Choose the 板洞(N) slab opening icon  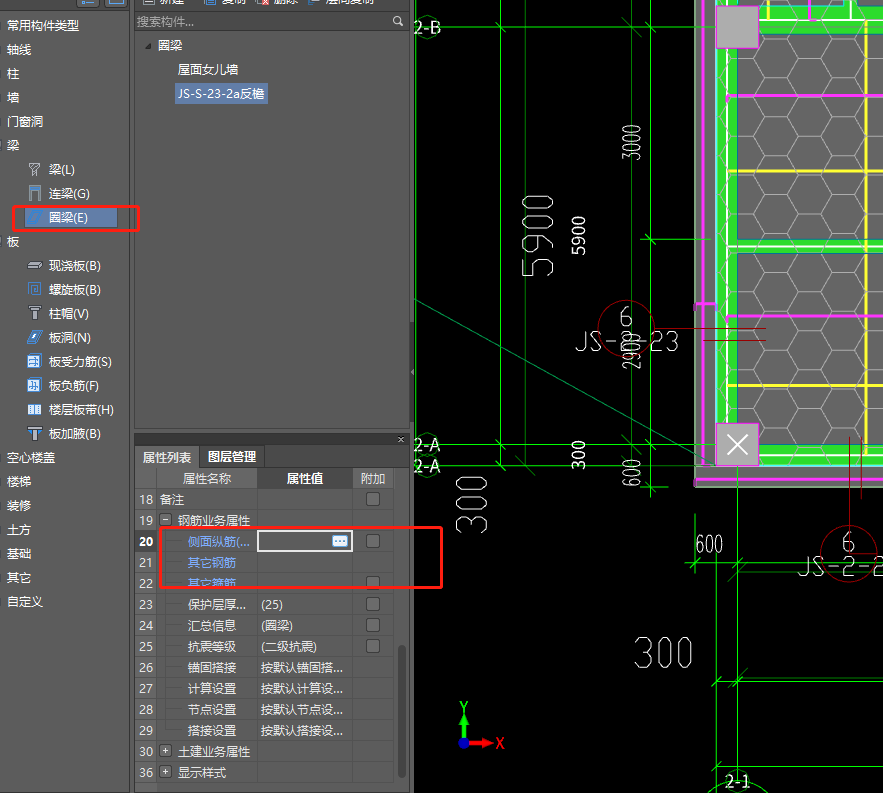pyautogui.click(x=35, y=338)
